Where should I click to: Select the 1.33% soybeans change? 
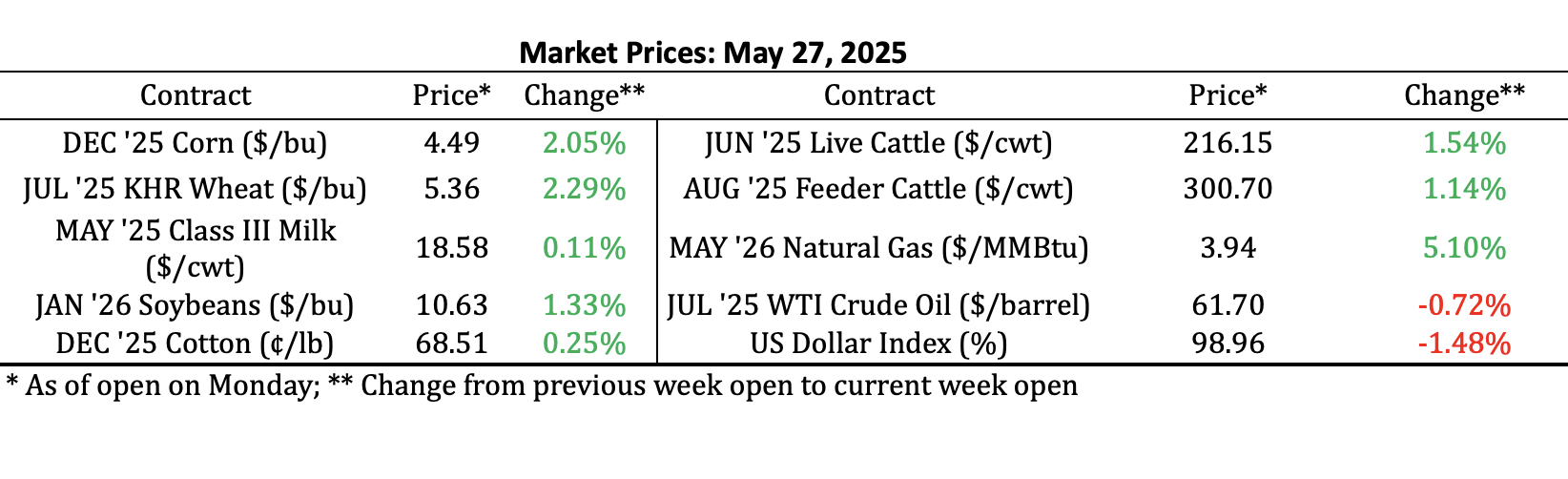584,305
